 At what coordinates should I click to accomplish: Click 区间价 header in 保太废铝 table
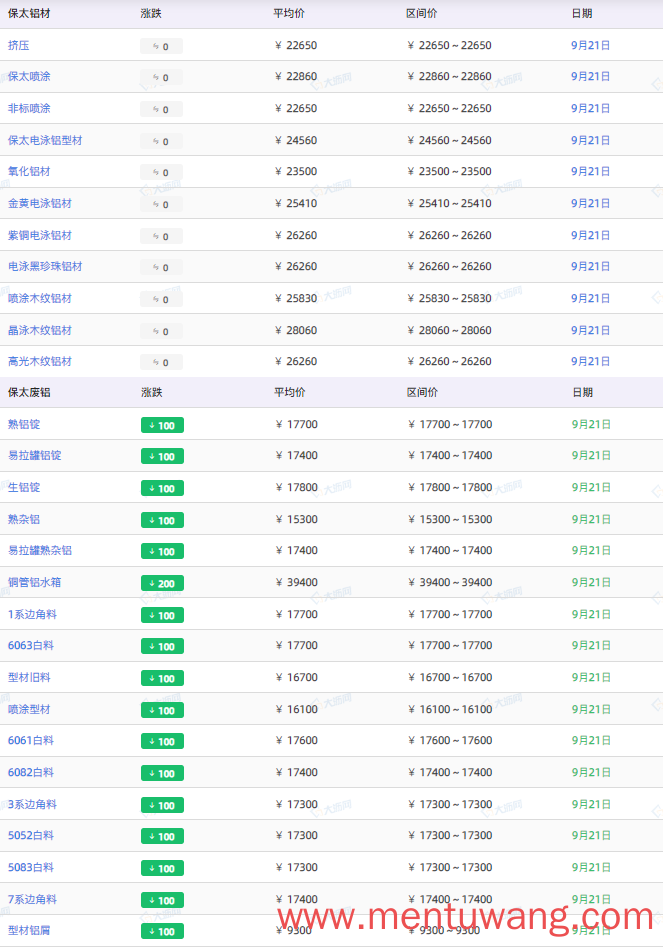[x=422, y=393]
